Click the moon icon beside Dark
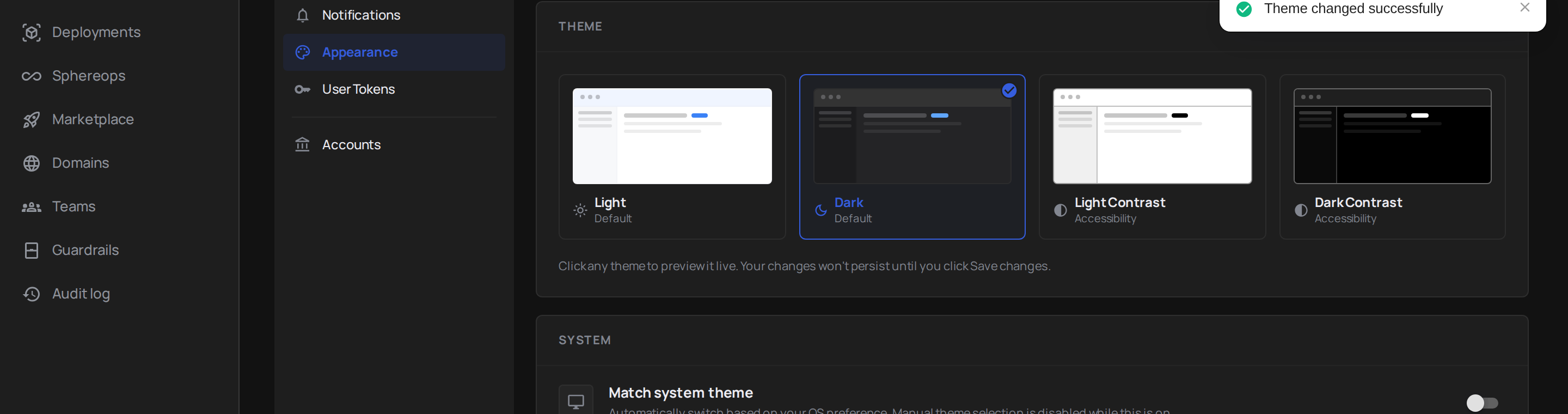1568x414 pixels. point(820,210)
